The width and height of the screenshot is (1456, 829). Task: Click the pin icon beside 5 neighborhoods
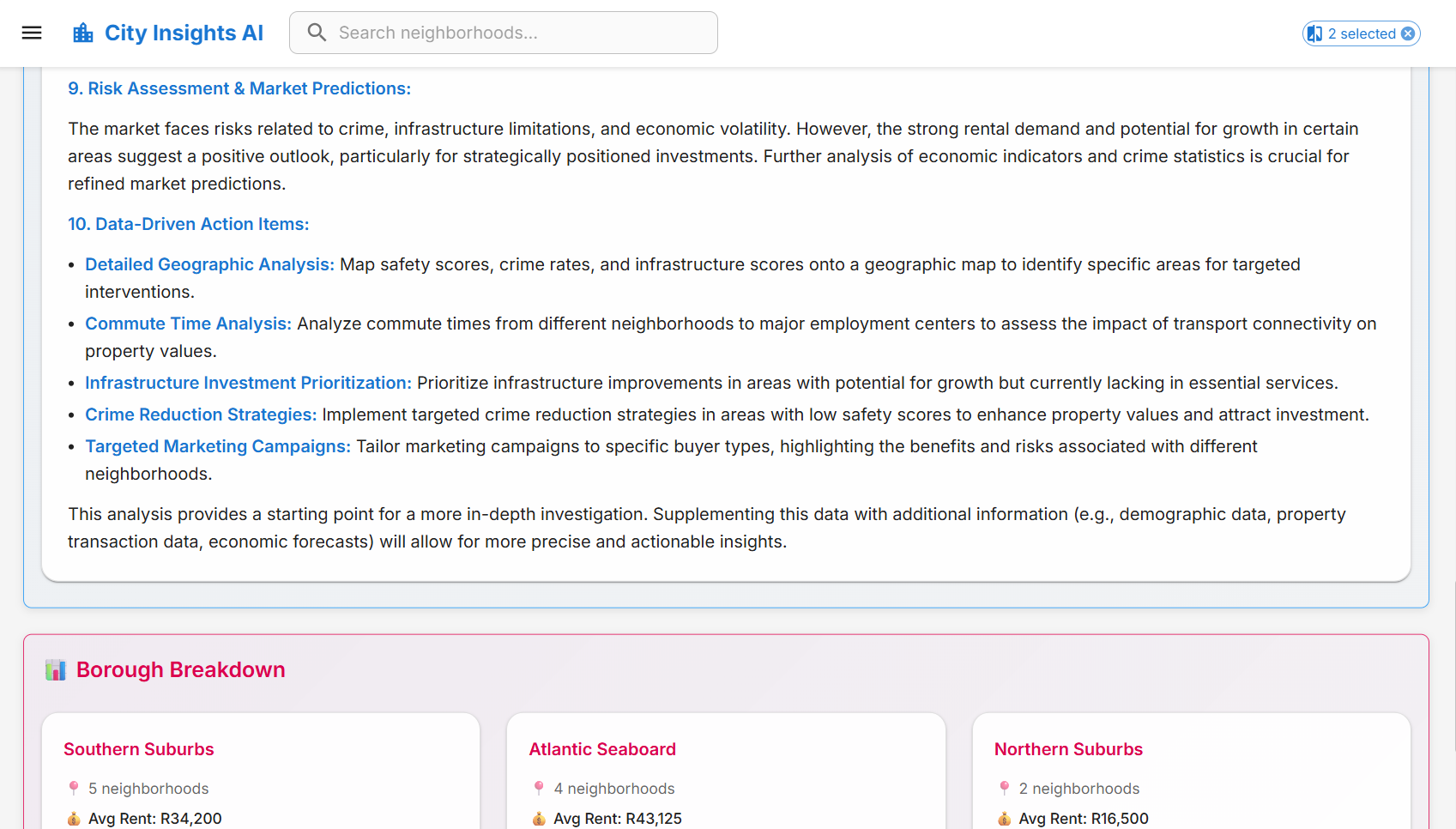click(x=74, y=788)
